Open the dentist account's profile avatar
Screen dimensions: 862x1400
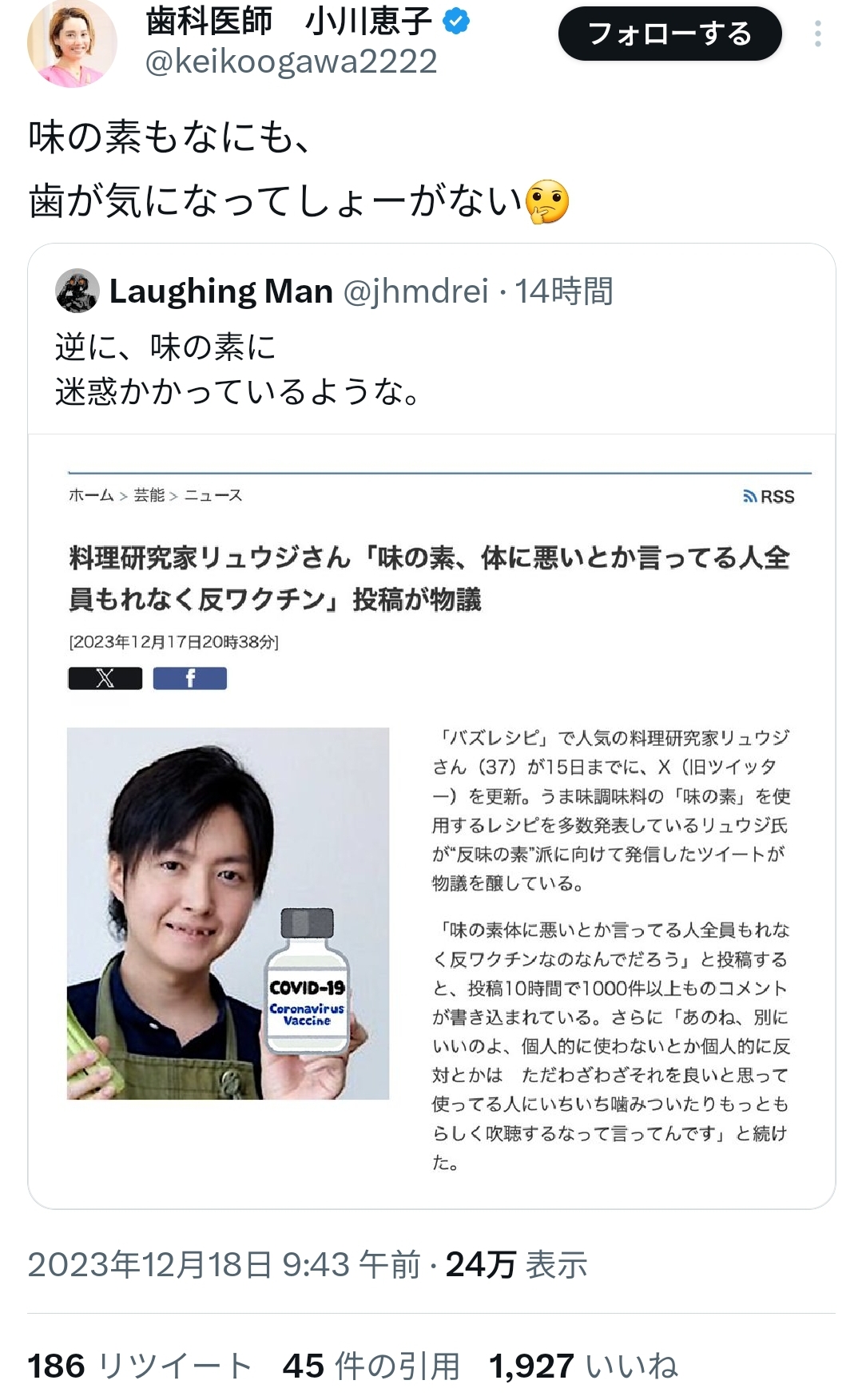(72, 42)
